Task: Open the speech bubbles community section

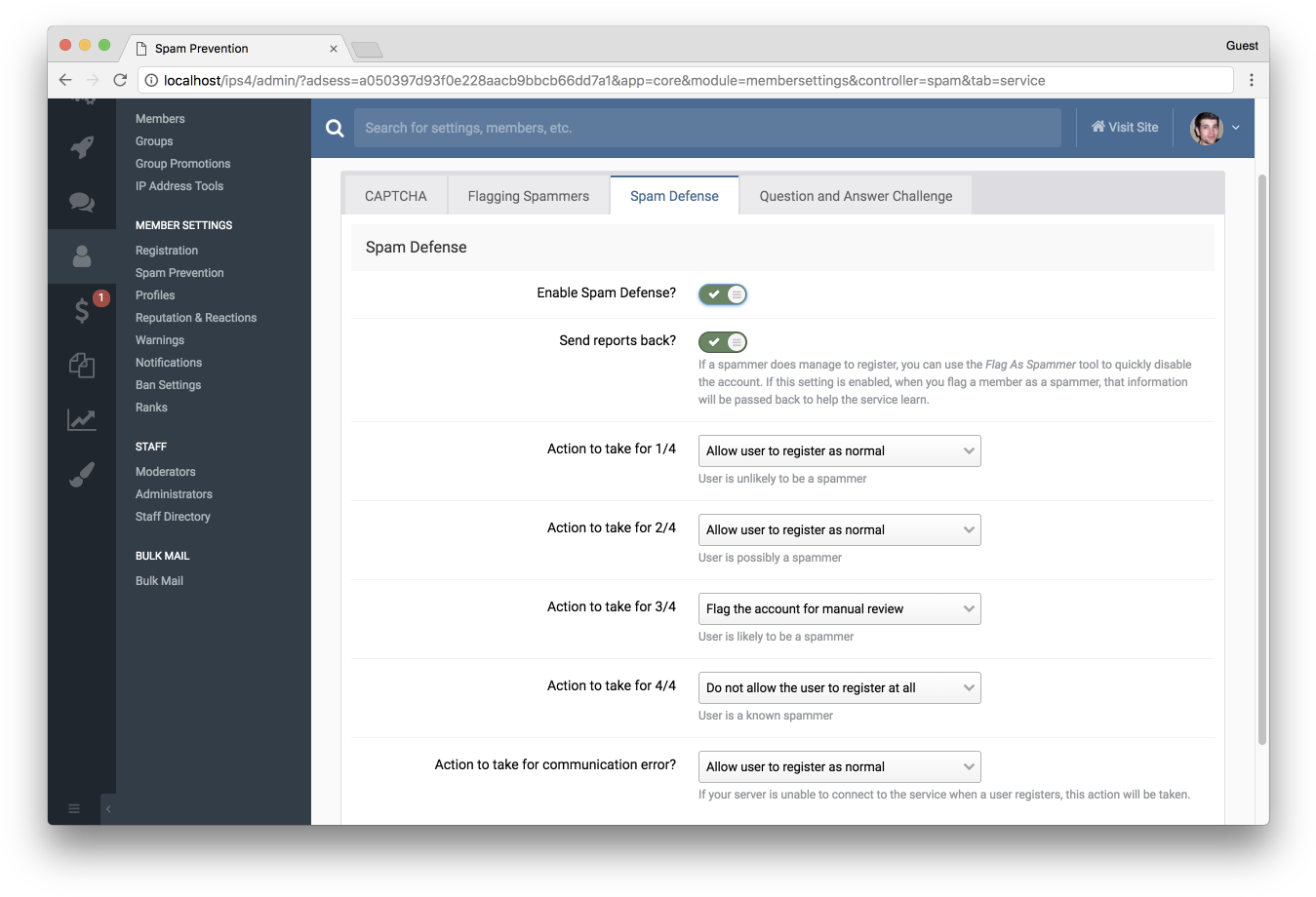Action: coord(82,202)
